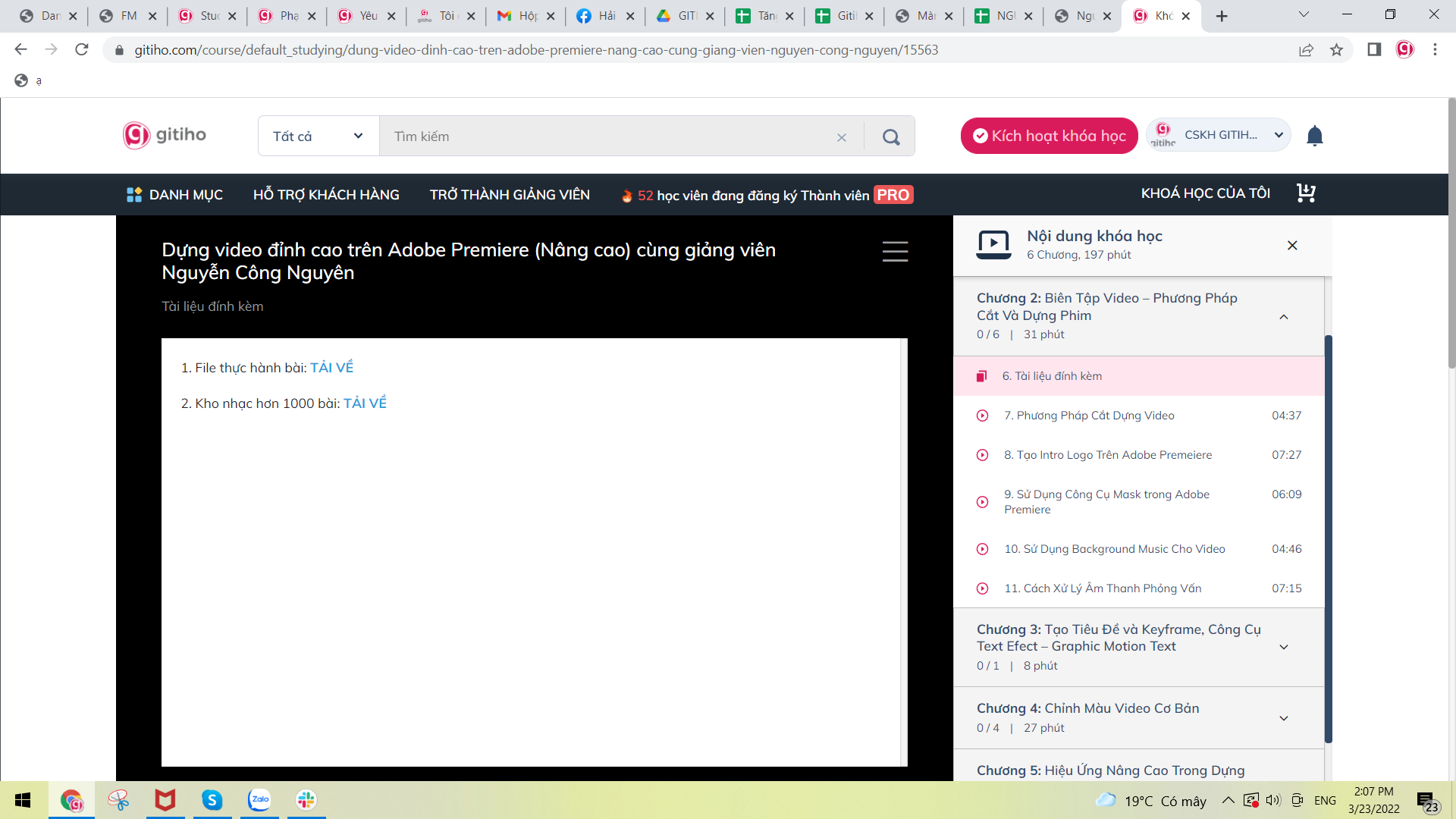The width and height of the screenshot is (1456, 819).
Task: Click the share page icon in address bar
Action: 1306,50
